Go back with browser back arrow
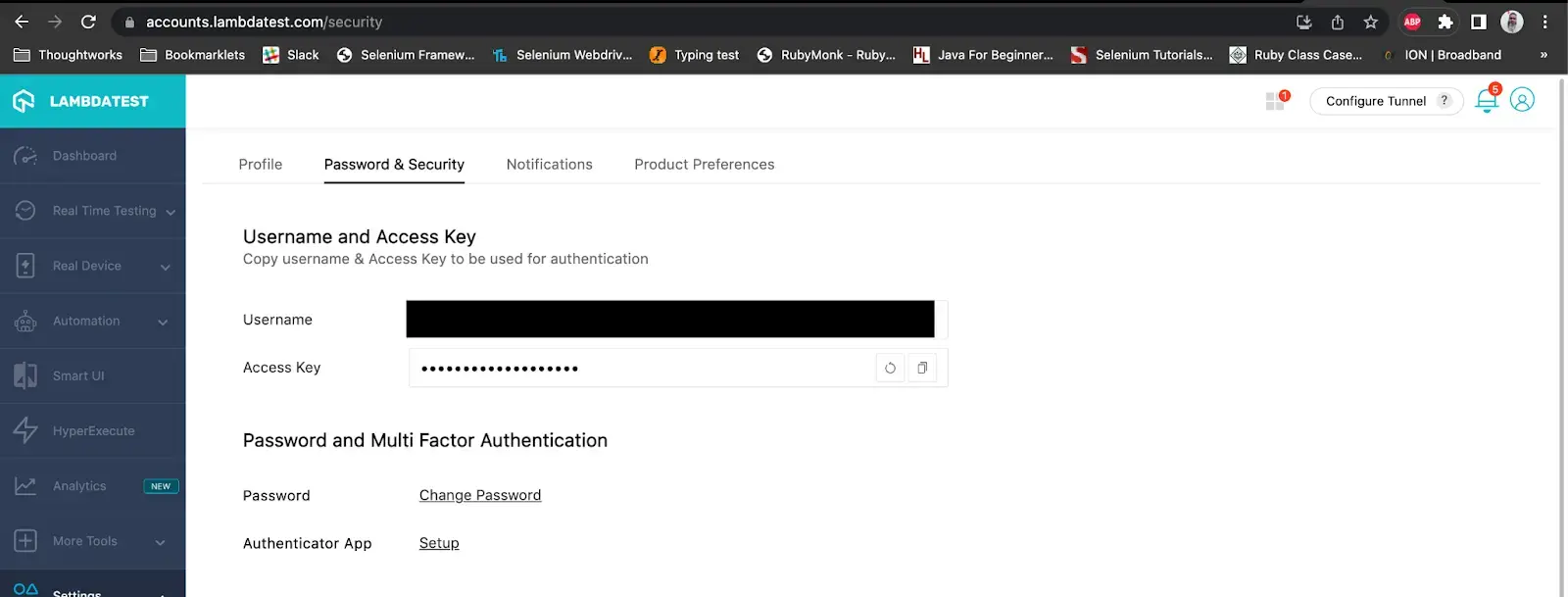This screenshot has height=597, width=1568. click(x=22, y=22)
